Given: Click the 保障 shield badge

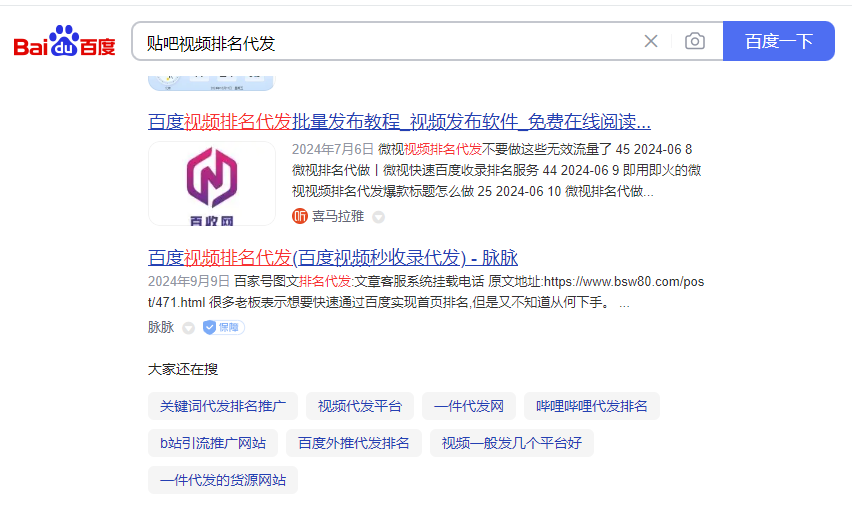Looking at the screenshot, I should (x=223, y=327).
